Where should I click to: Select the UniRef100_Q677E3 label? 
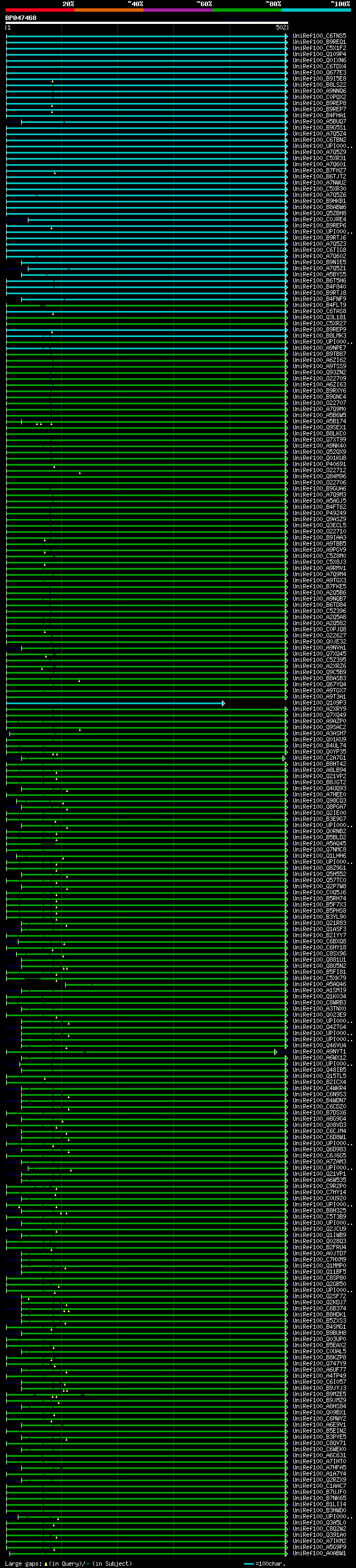click(319, 73)
